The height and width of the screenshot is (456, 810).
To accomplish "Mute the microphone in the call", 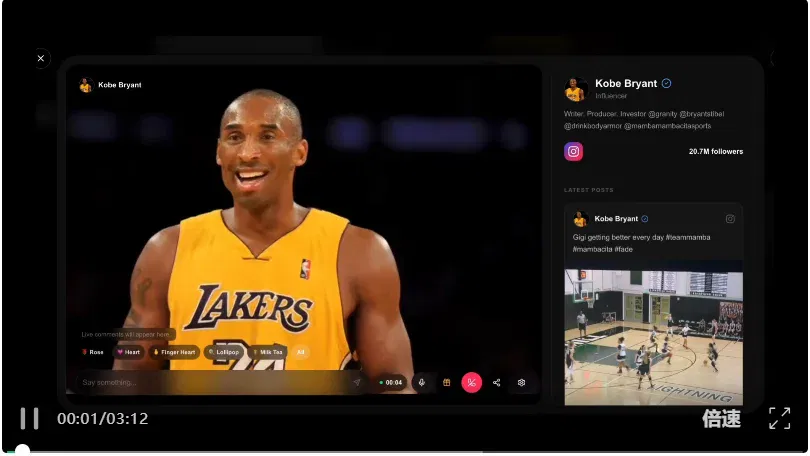I will (422, 383).
